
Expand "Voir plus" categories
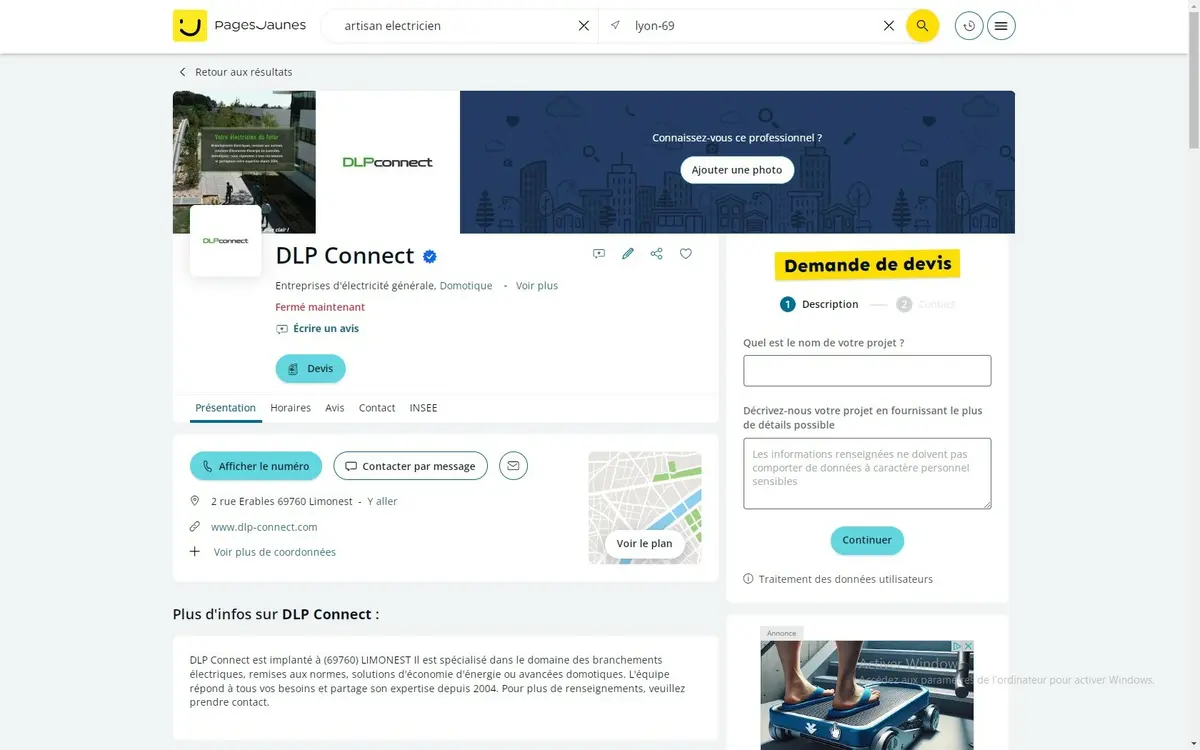pyautogui.click(x=537, y=286)
